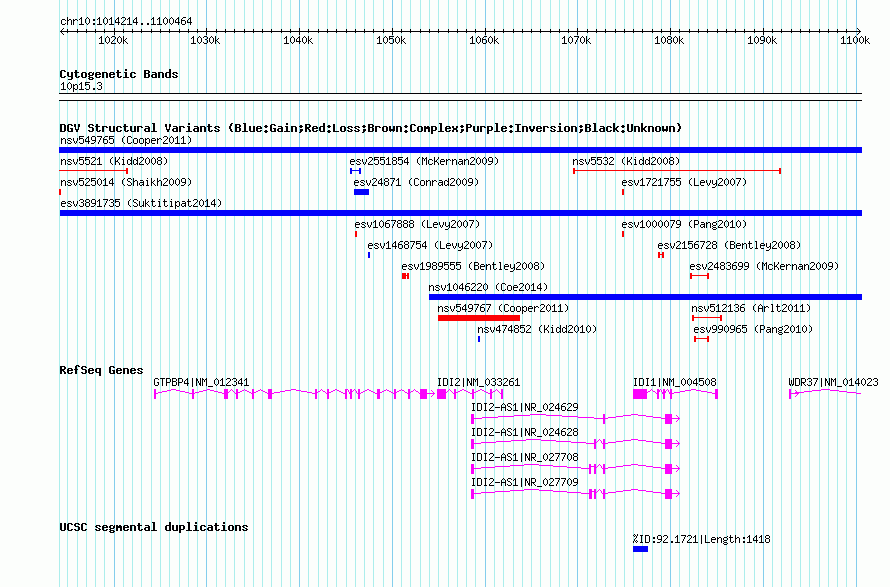Click the Cytogenetic Bands track title
Screen dimensions: 890x587
point(119,74)
